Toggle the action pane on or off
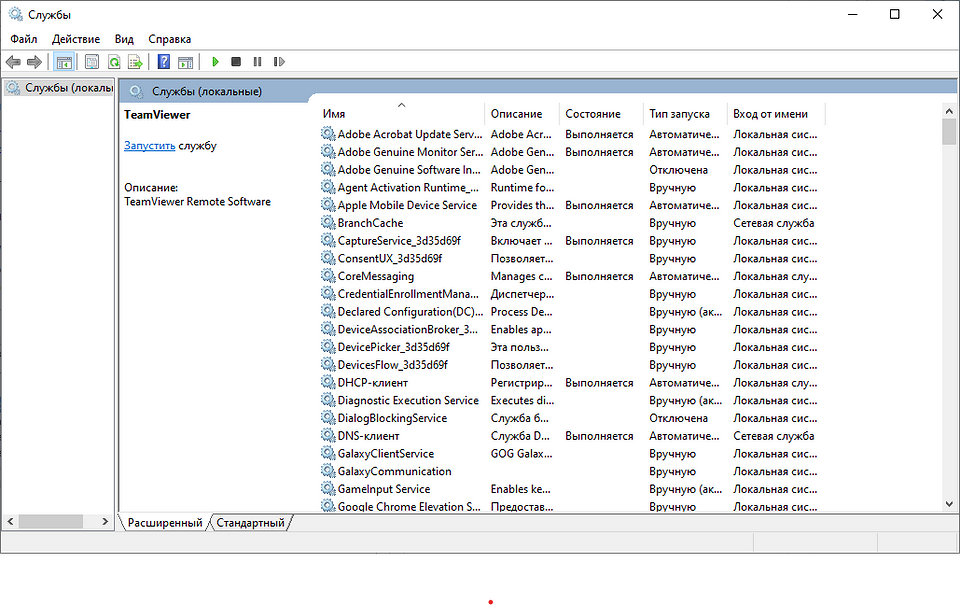Screen dimensions: 960x605 tap(186, 61)
